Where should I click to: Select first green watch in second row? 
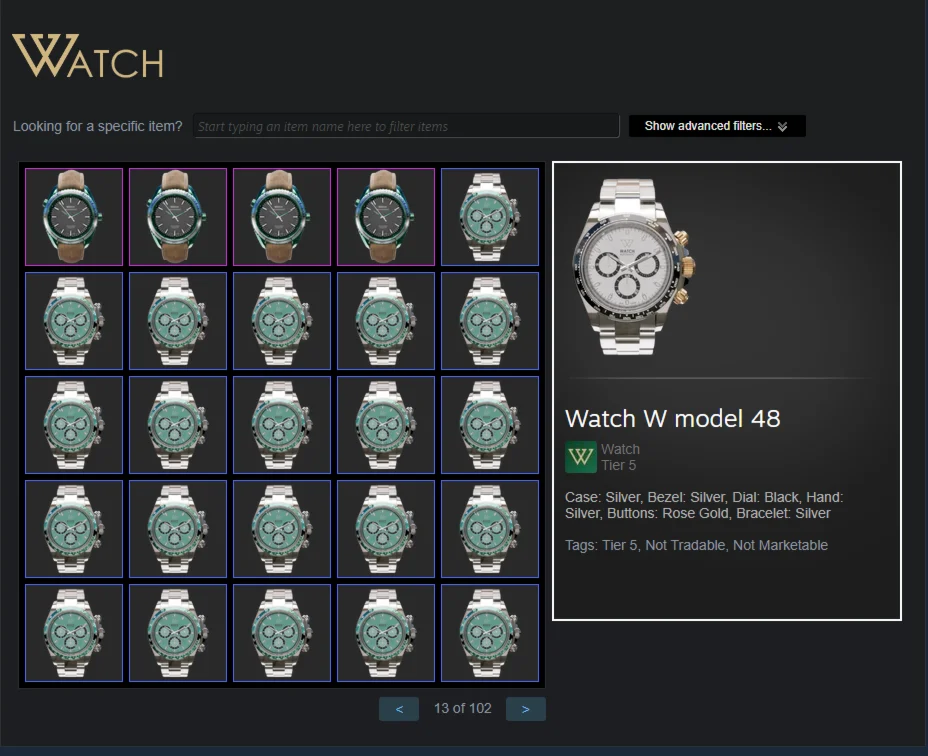pos(74,321)
